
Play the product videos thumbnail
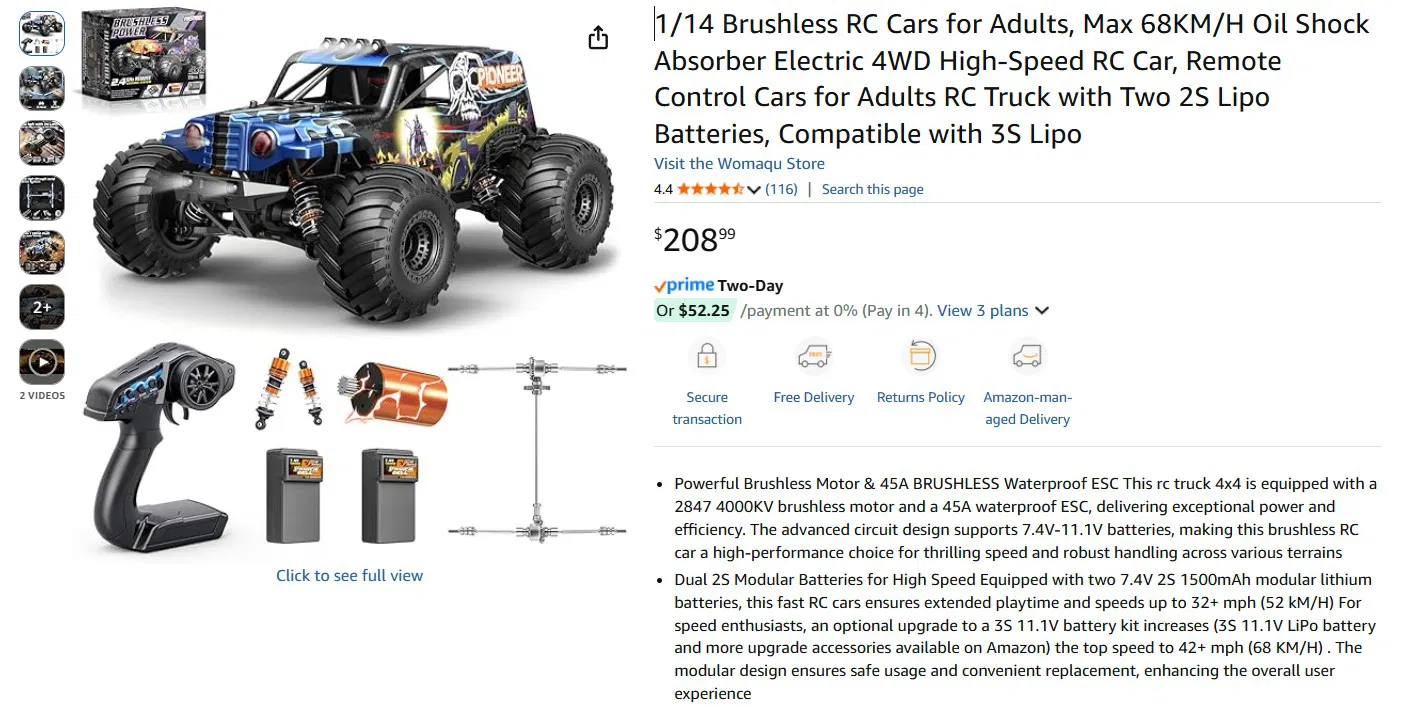42,362
